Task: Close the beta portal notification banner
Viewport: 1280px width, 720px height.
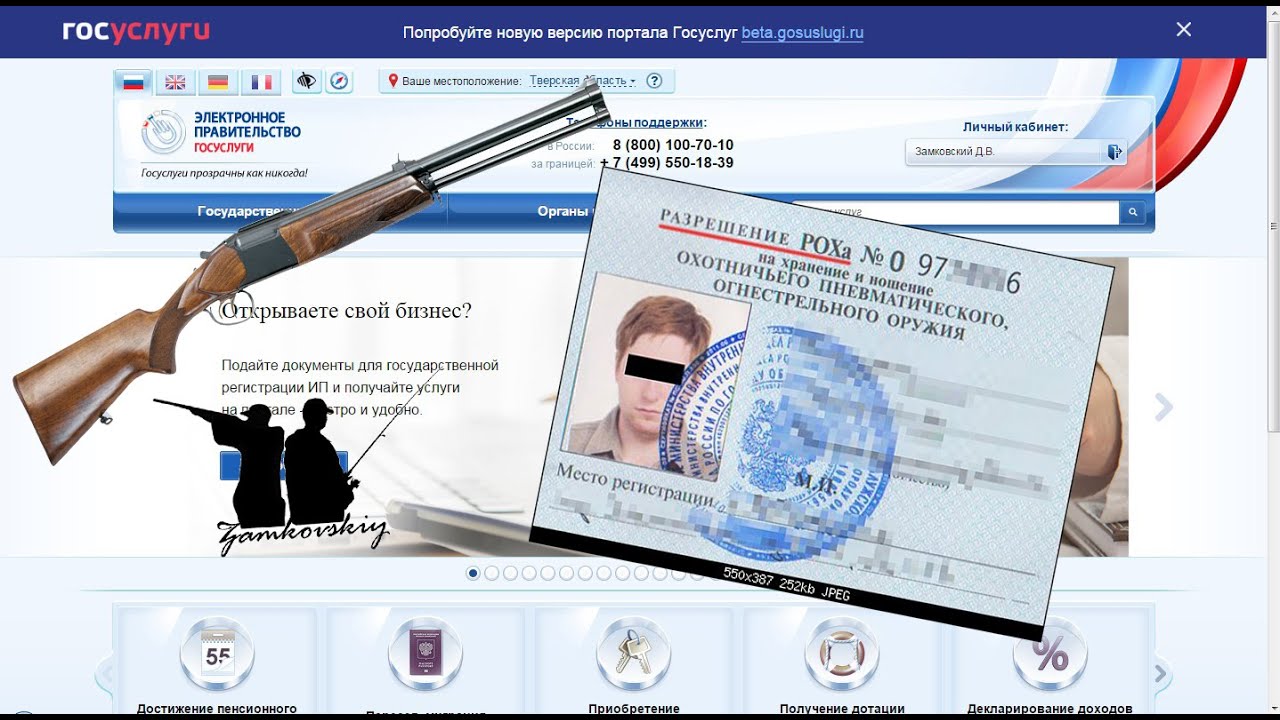Action: 1184,29
